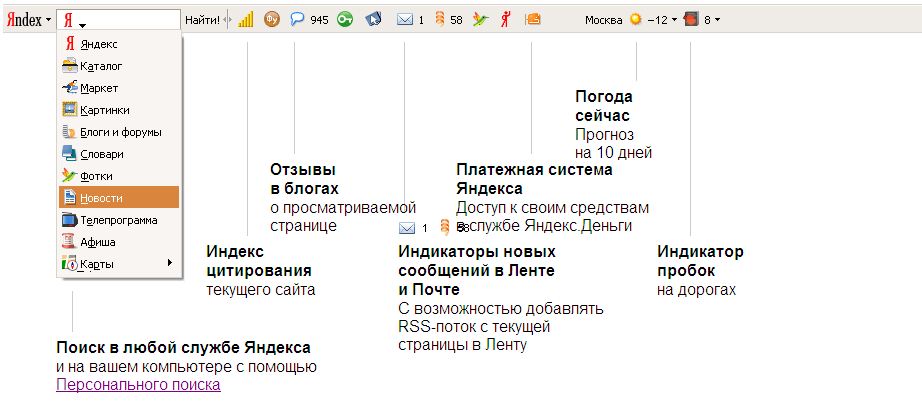Click the red running figure icon
The height and width of the screenshot is (409, 922).
(x=506, y=20)
